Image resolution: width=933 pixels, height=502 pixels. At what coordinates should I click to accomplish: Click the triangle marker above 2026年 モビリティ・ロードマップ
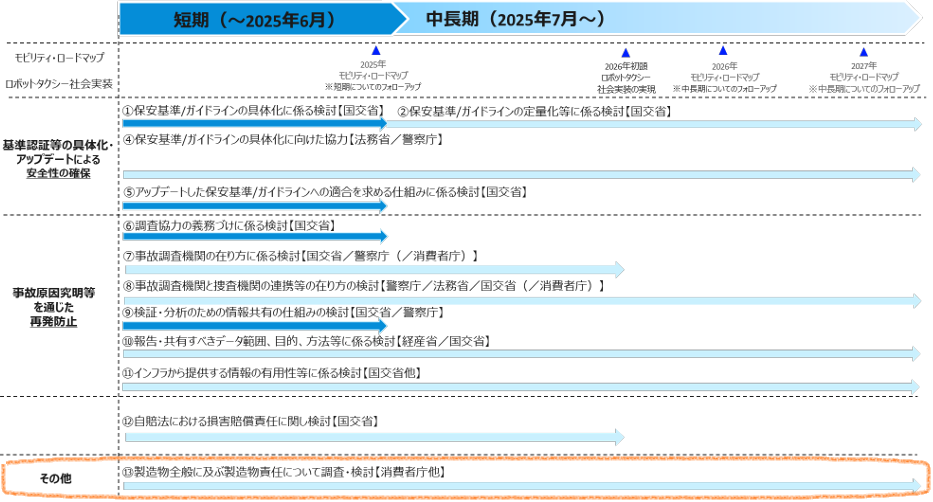pyautogui.click(x=723, y=51)
